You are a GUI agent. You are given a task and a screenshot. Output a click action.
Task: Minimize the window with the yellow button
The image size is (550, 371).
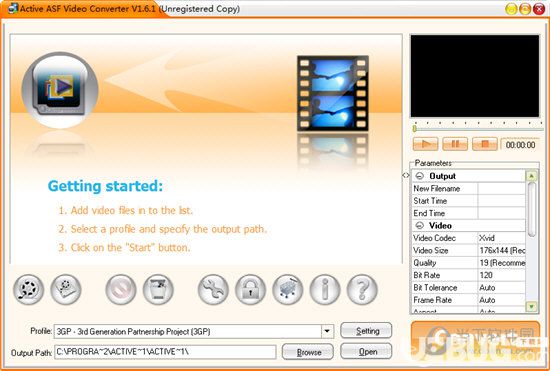511,9
